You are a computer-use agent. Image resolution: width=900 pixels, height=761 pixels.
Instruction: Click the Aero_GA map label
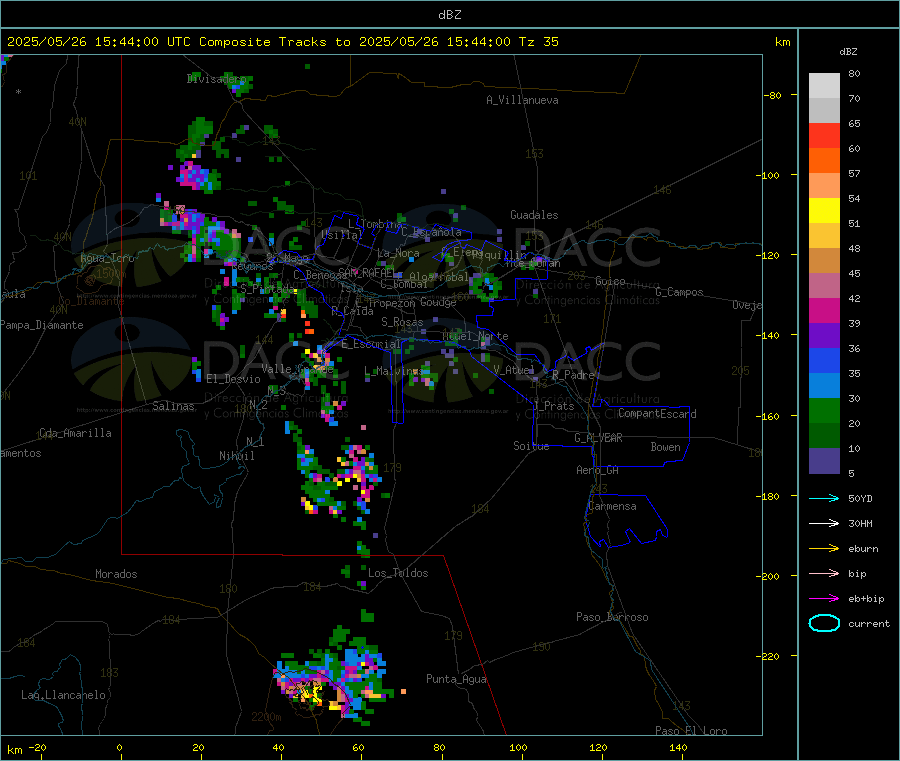pos(598,470)
